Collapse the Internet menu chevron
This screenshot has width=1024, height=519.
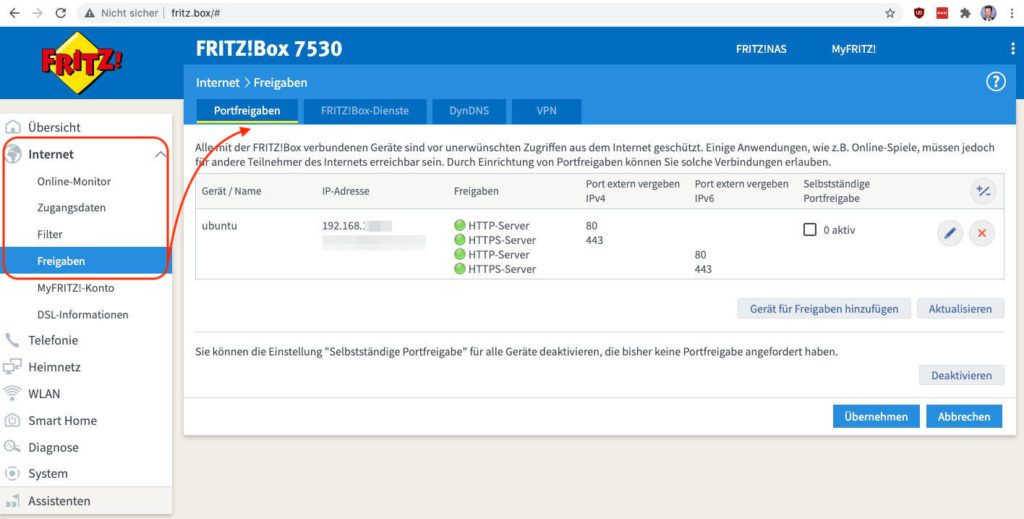[160, 154]
